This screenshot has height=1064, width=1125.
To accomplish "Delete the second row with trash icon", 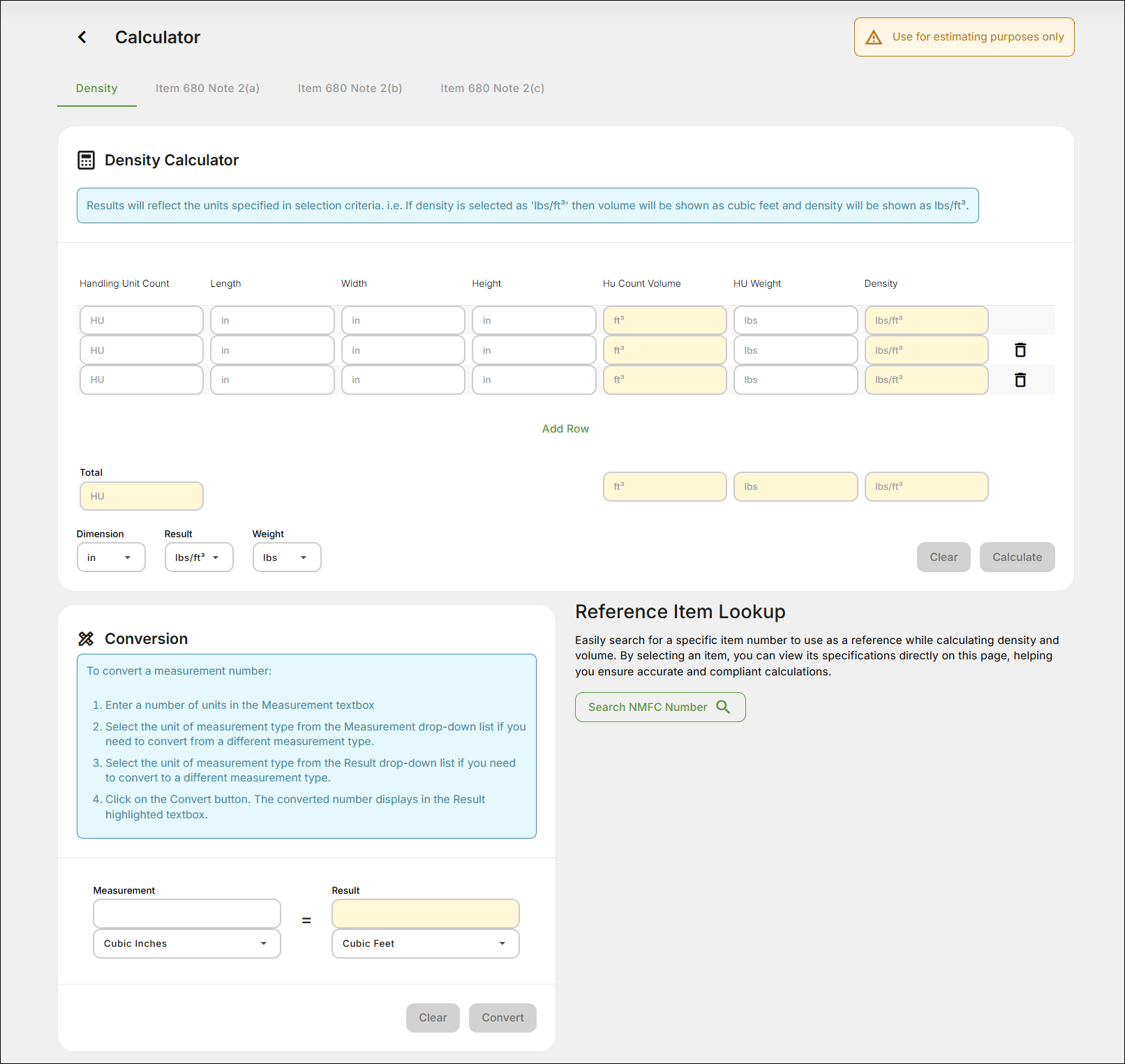I will (x=1020, y=350).
